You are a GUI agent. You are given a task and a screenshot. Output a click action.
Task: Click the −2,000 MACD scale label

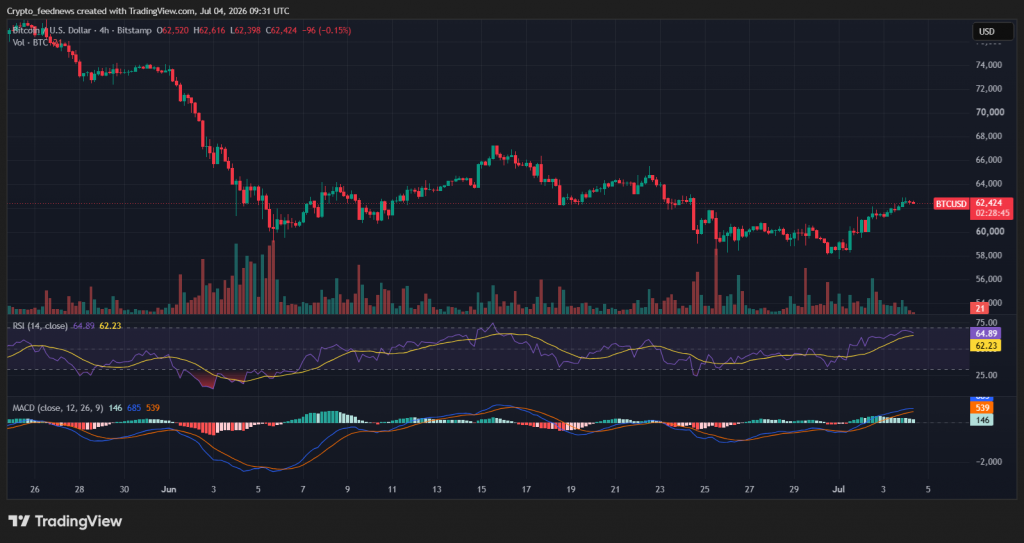click(988, 461)
